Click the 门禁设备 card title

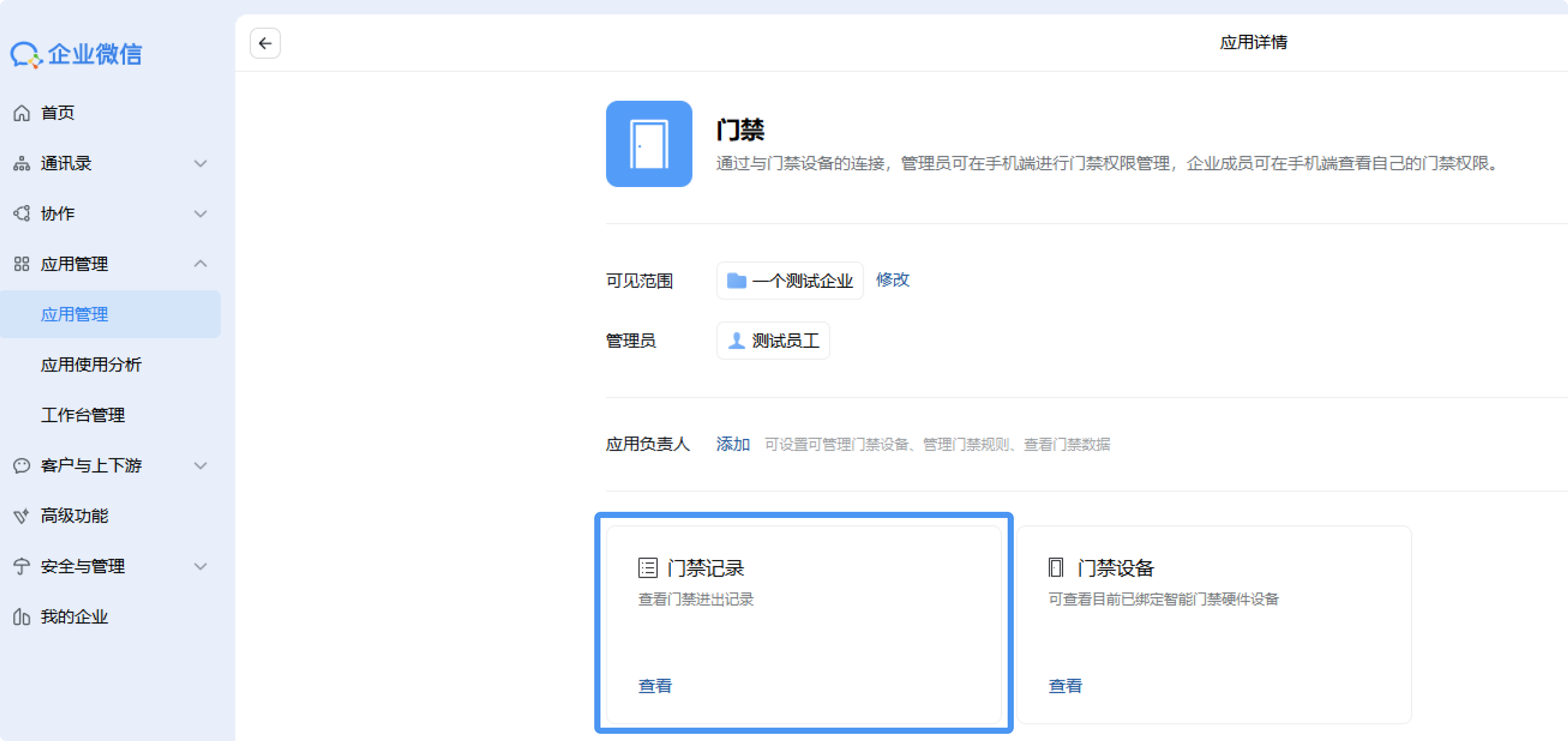pos(1116,568)
